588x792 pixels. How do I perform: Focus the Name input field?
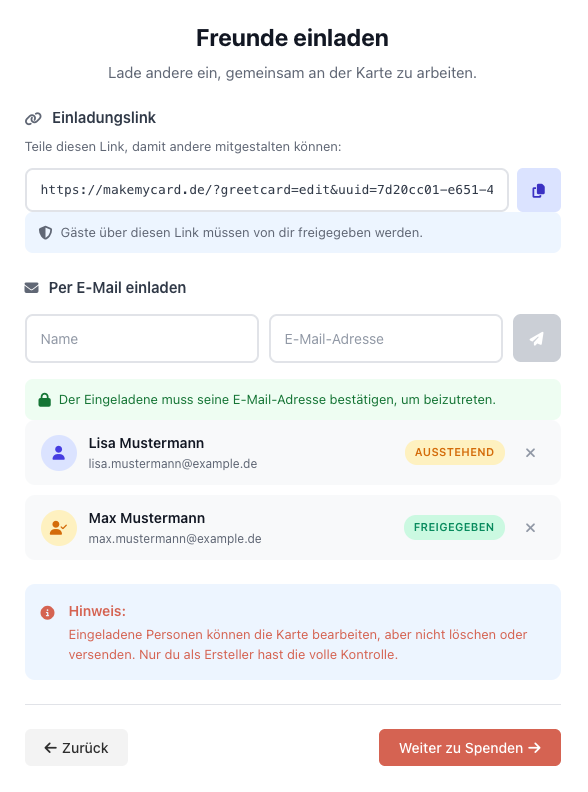point(142,338)
